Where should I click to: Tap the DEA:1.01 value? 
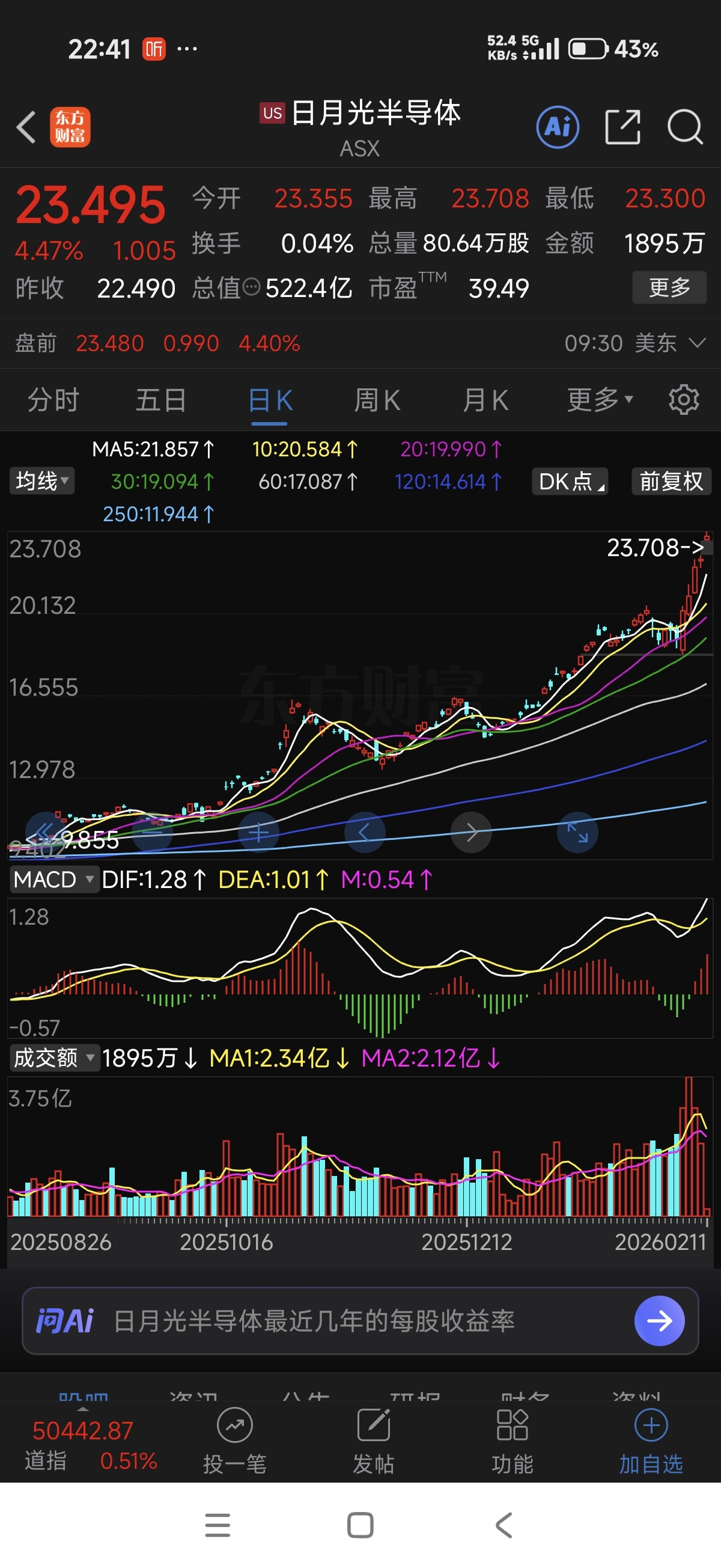click(274, 880)
